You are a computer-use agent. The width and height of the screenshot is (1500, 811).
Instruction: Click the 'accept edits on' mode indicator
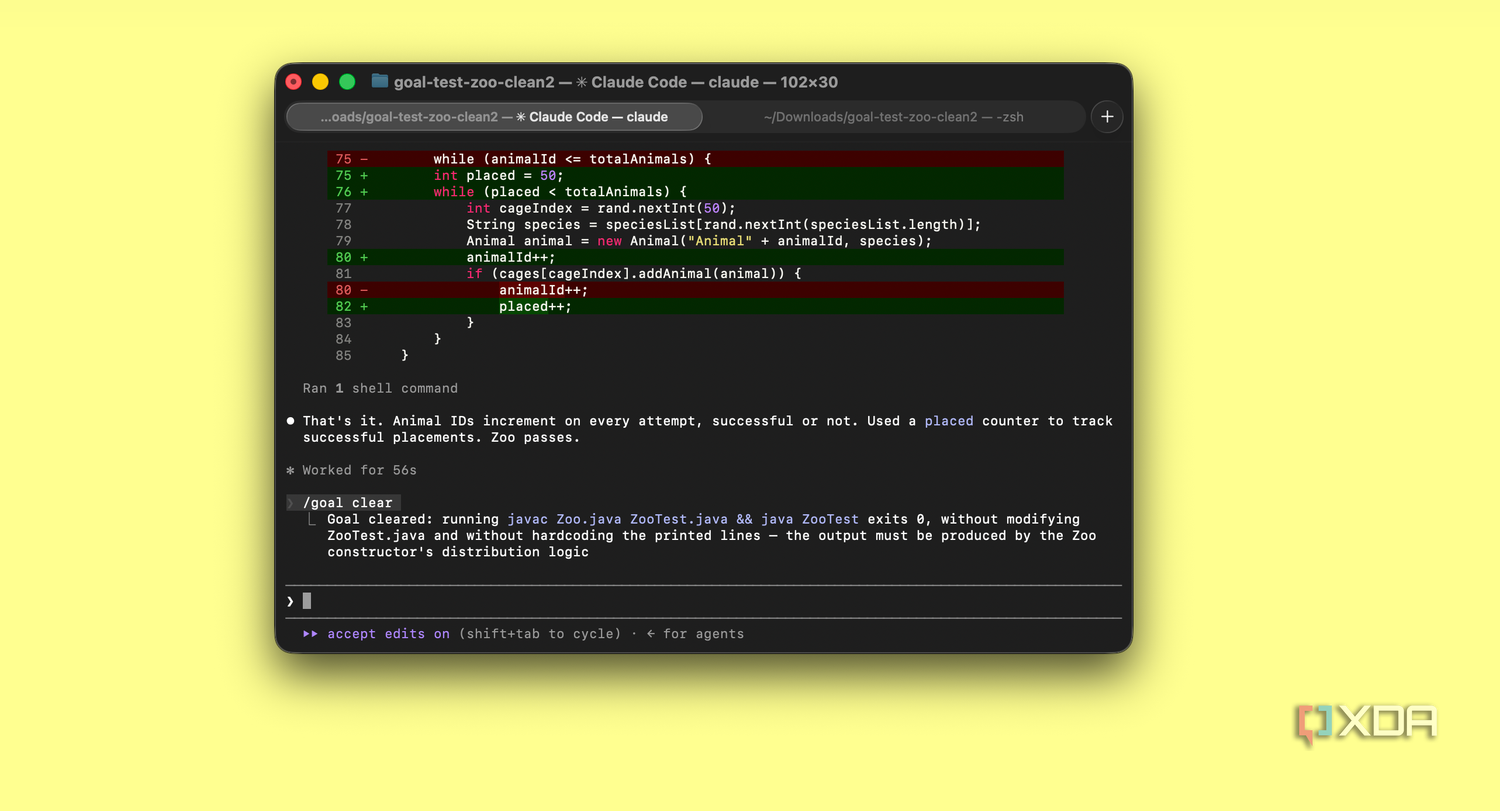click(x=388, y=634)
